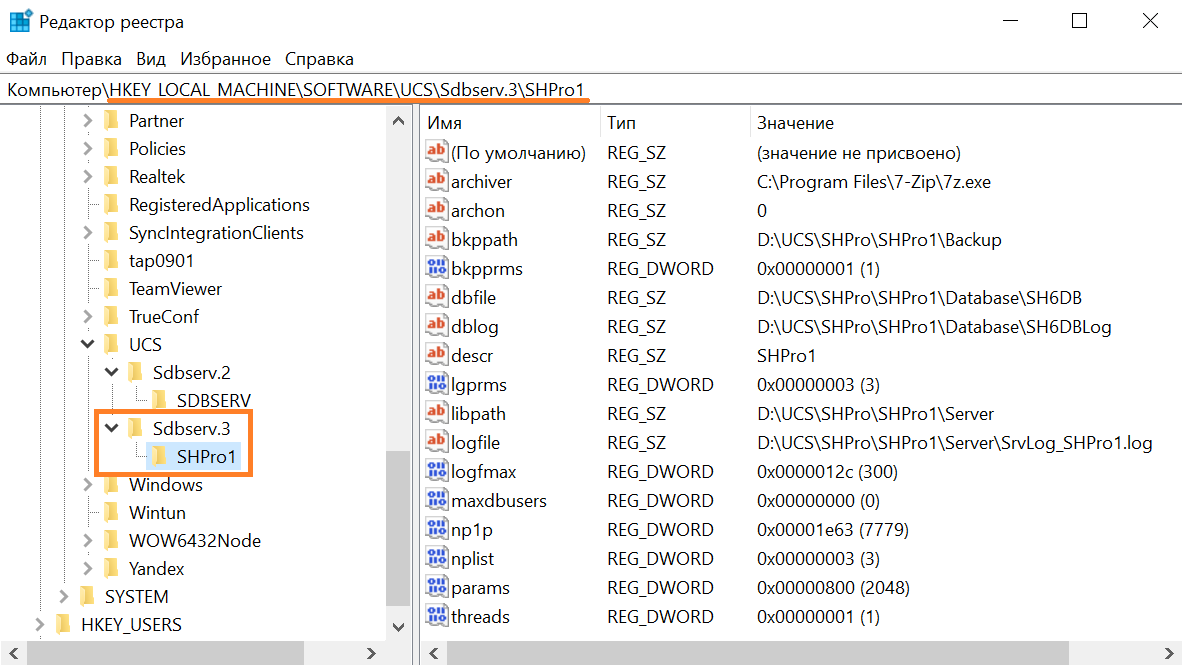Click the string icon next to archiver
Image resolution: width=1183 pixels, height=666 pixels.
(x=437, y=181)
